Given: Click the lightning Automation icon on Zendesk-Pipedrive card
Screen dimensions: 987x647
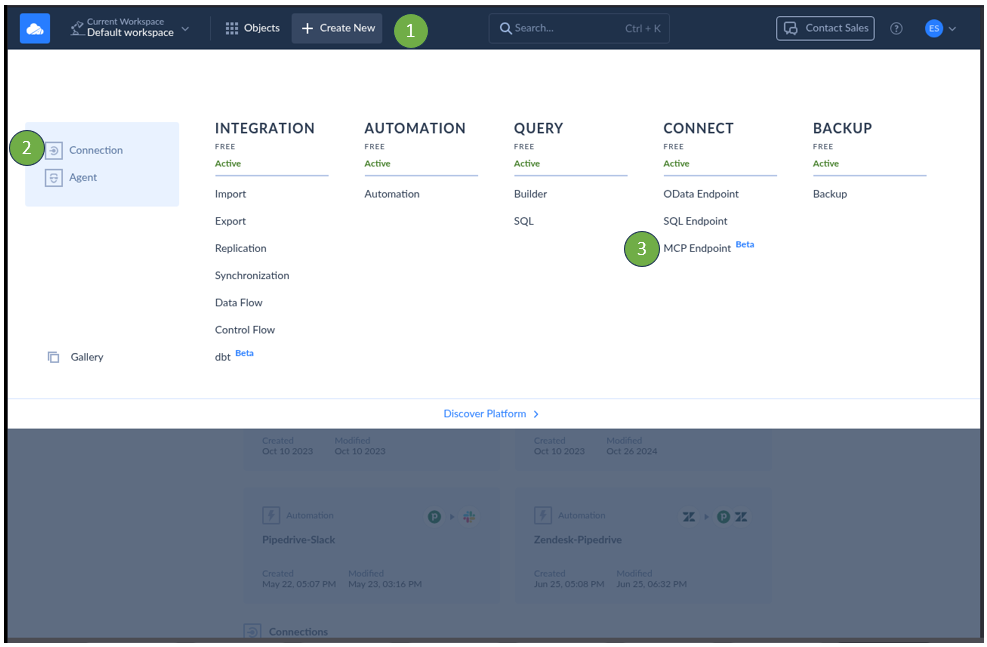Looking at the screenshot, I should 543,516.
